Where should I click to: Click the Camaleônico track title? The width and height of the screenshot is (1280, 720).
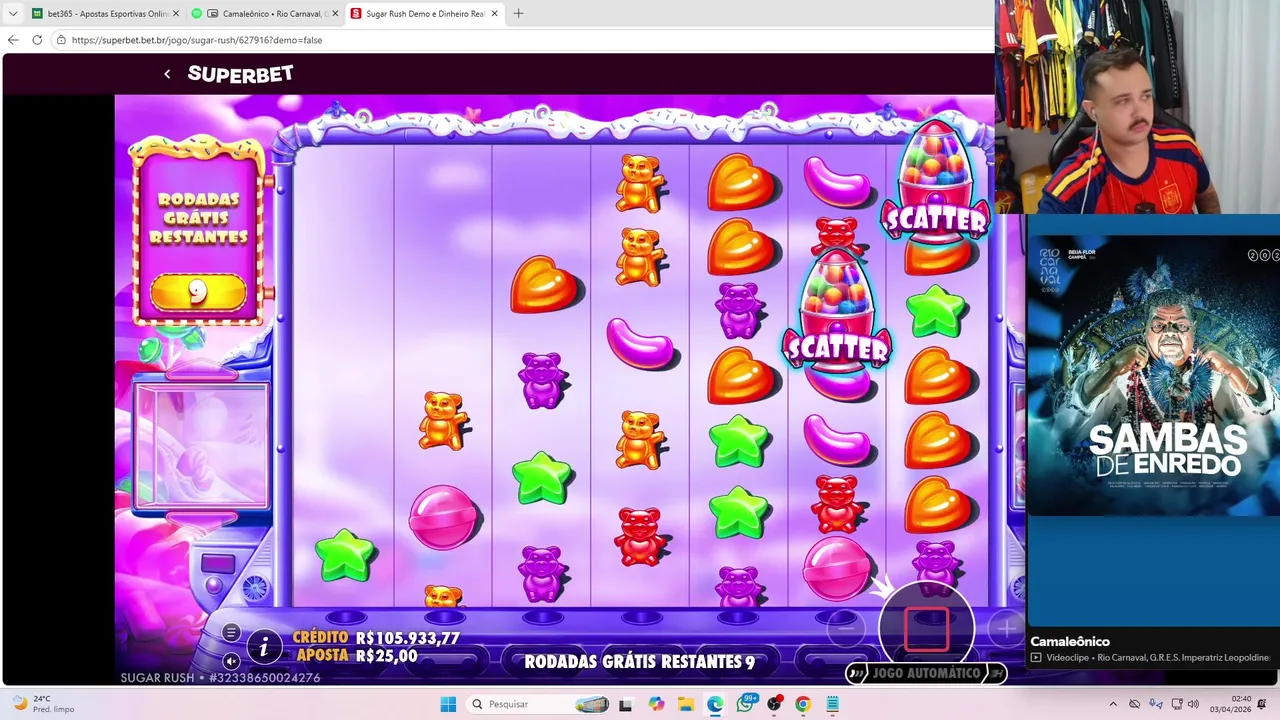[1070, 642]
